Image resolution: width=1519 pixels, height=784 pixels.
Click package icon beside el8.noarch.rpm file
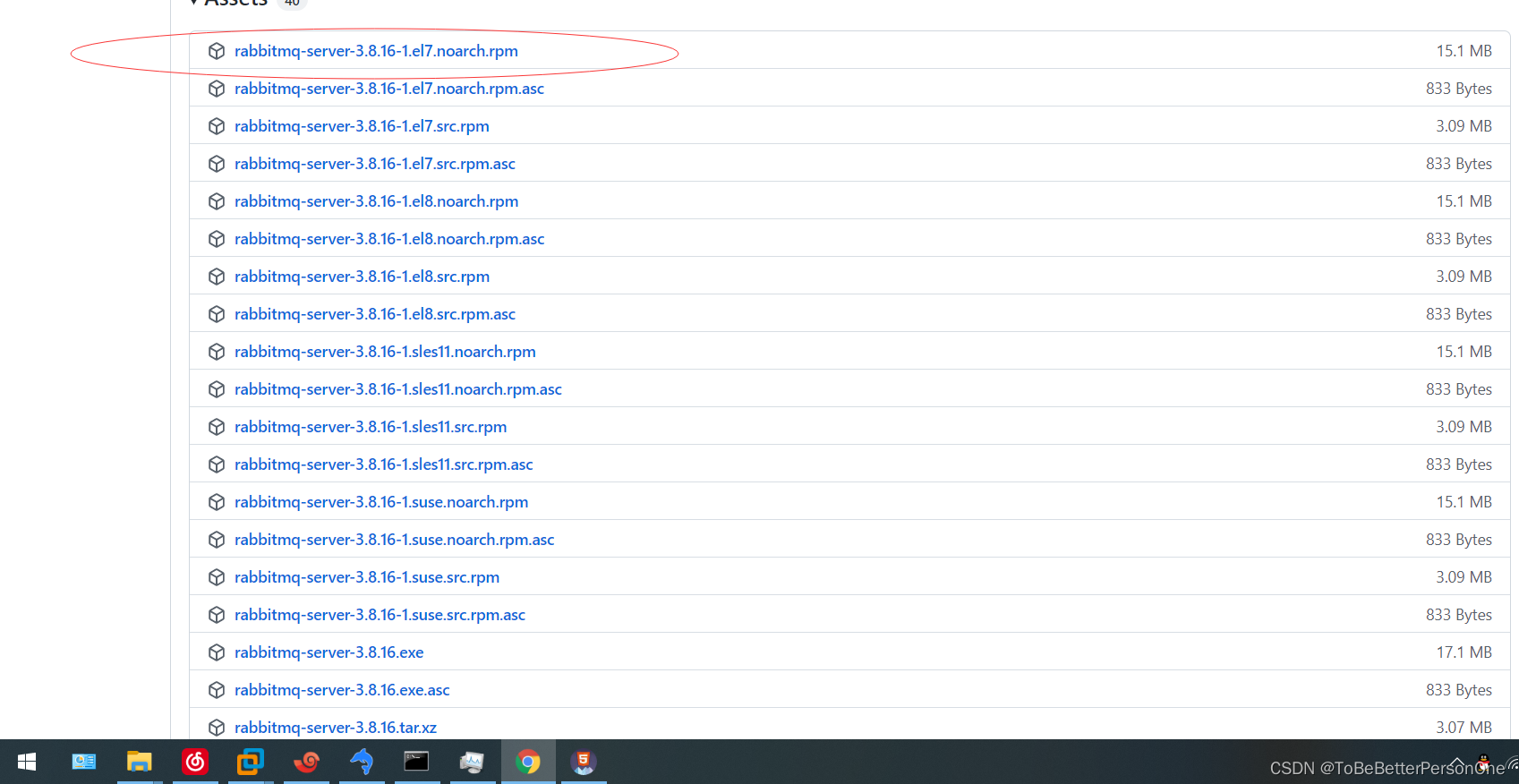tap(217, 201)
